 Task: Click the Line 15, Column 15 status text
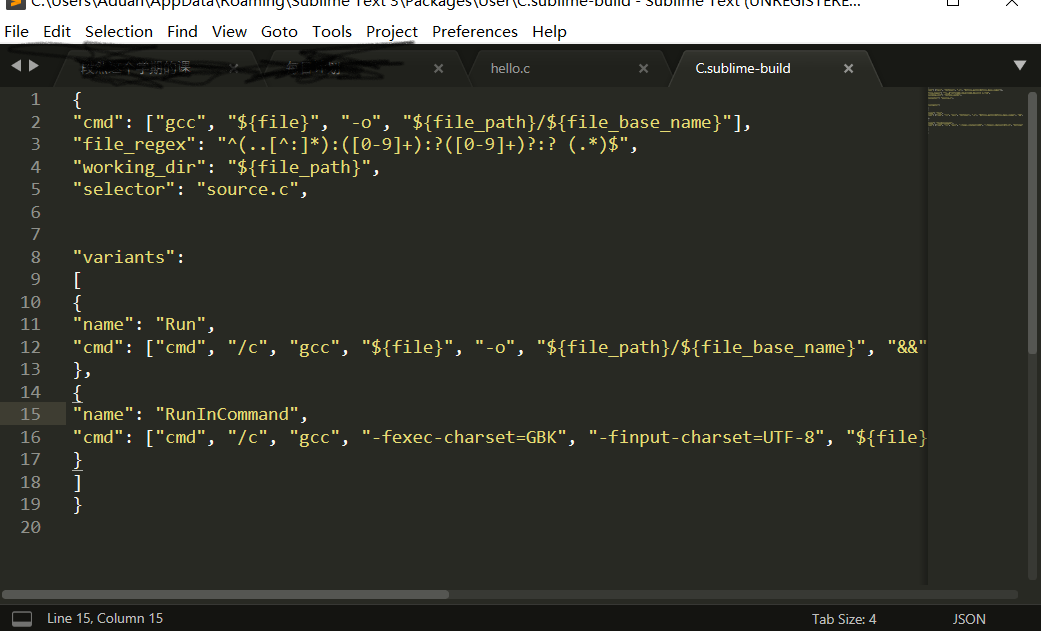pos(105,618)
